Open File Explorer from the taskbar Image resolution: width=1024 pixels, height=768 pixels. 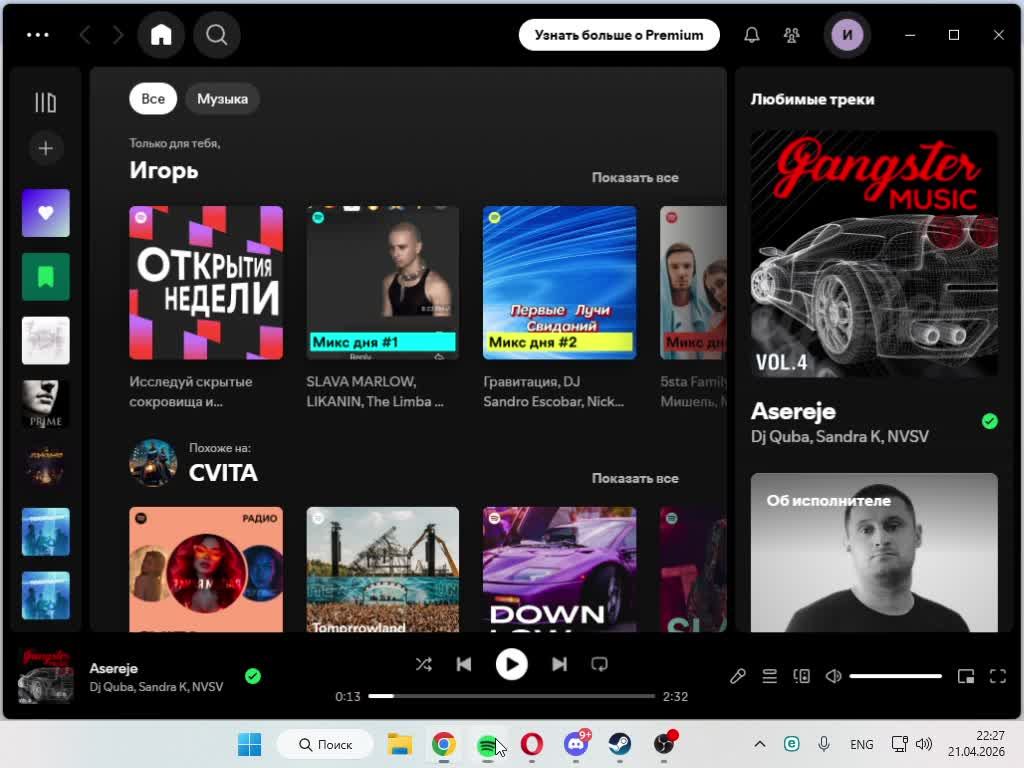point(399,744)
